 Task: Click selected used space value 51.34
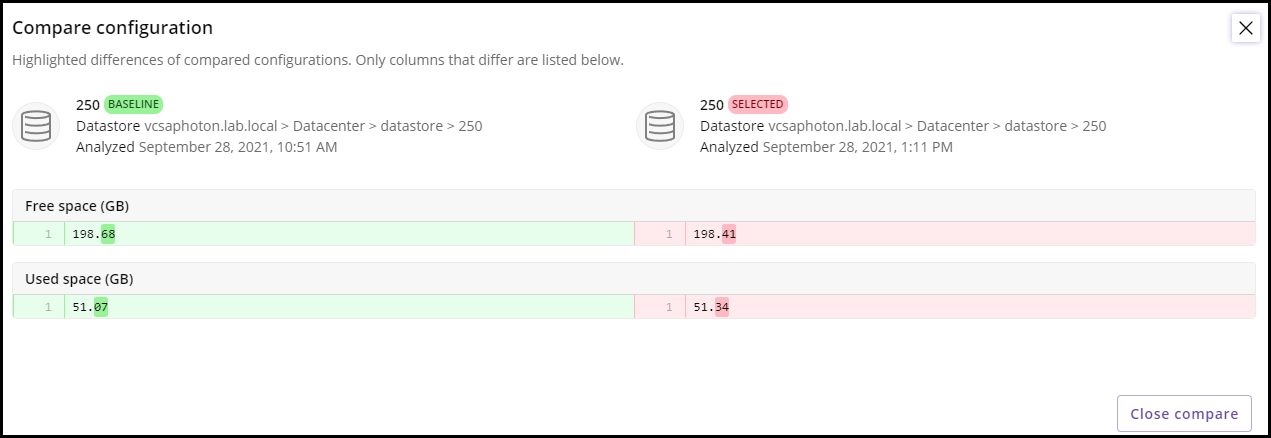coord(711,307)
